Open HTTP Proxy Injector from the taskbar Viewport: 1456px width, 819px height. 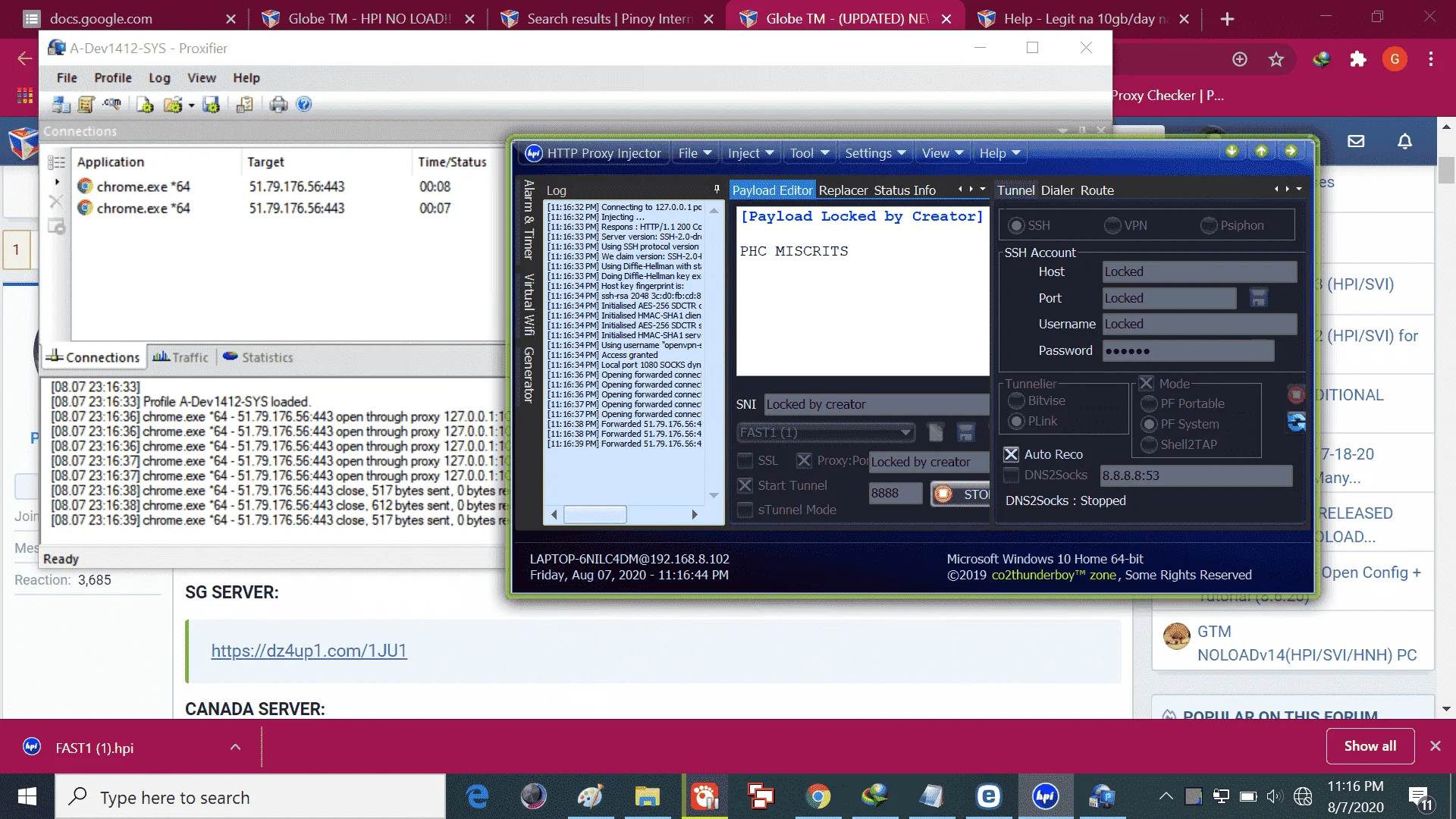pyautogui.click(x=1045, y=796)
